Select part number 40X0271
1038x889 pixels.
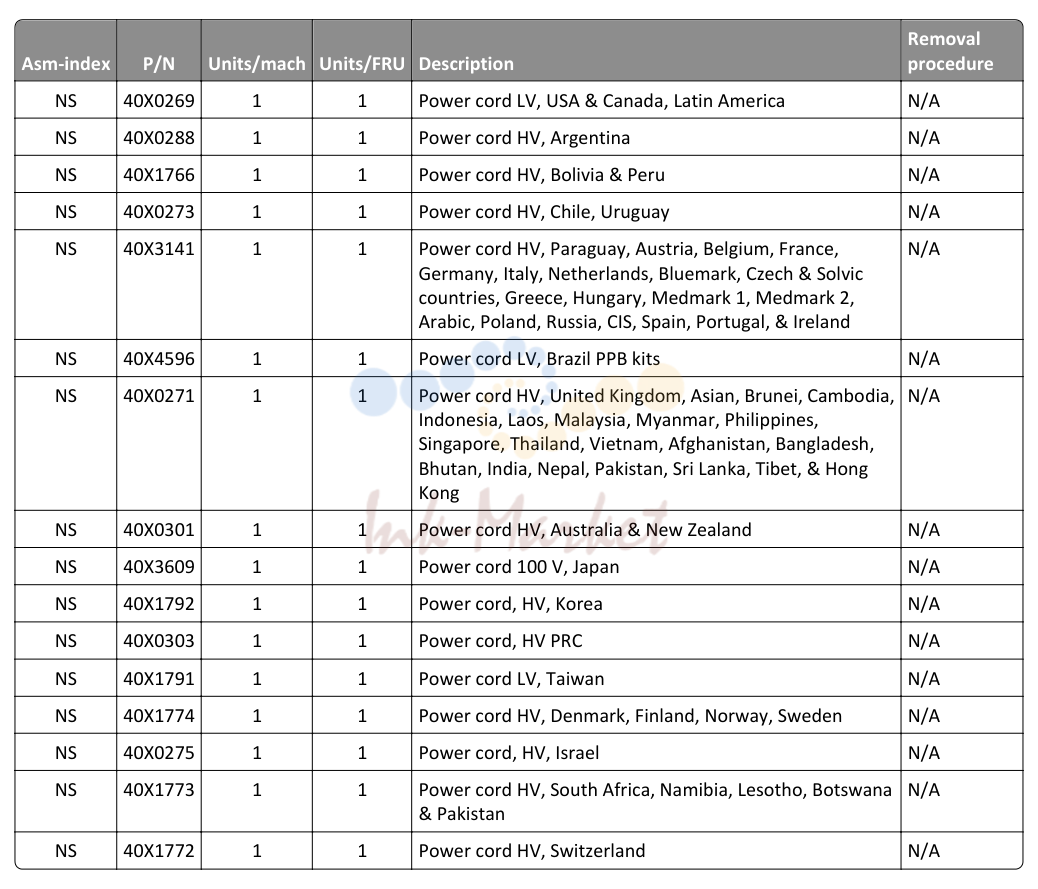pyautogui.click(x=159, y=396)
